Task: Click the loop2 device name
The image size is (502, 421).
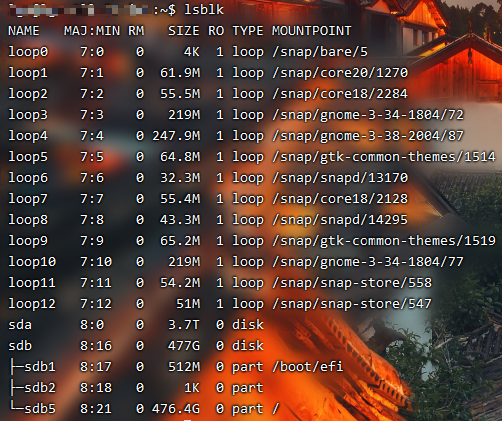Action: (x=28, y=94)
